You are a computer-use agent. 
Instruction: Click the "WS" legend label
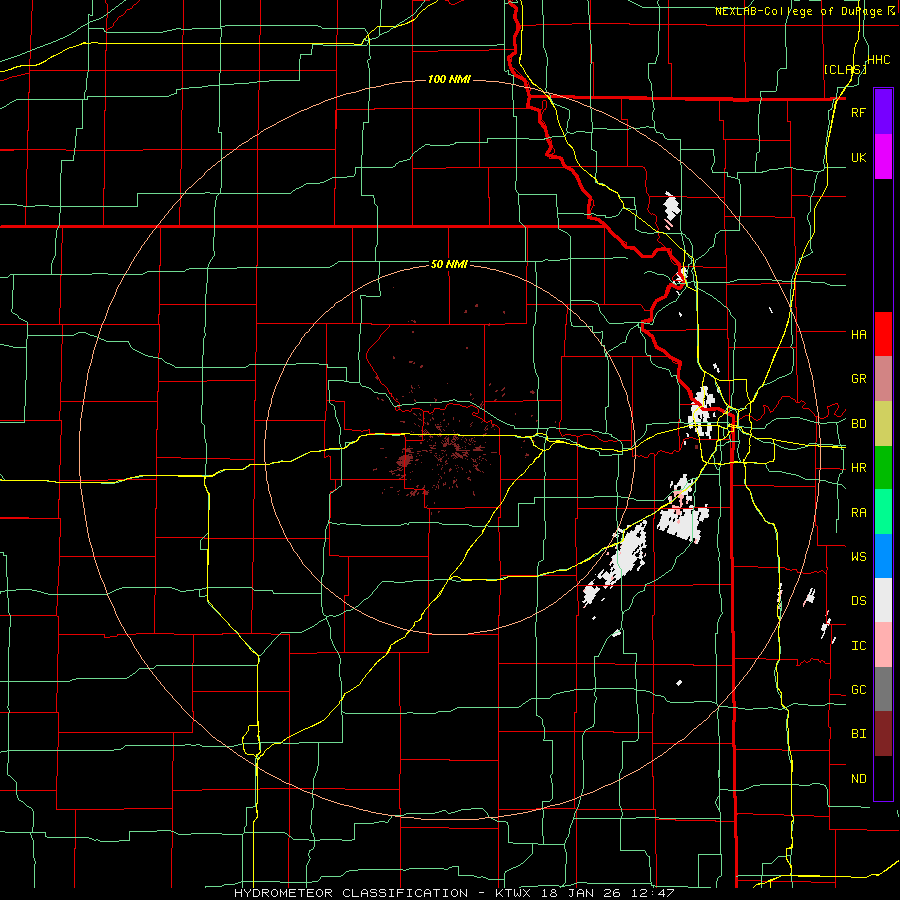858,556
